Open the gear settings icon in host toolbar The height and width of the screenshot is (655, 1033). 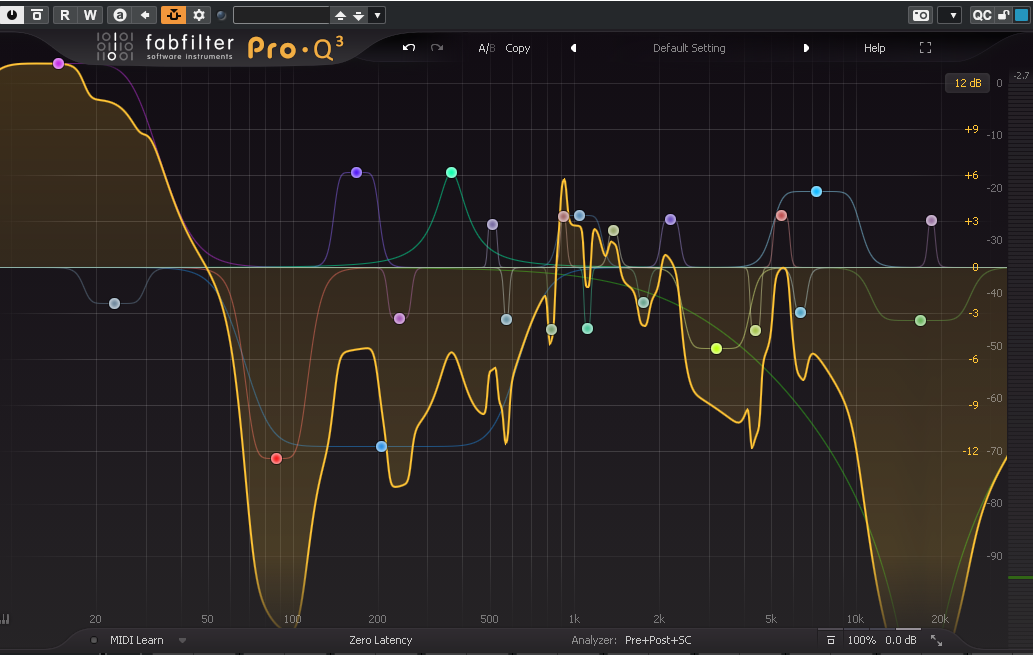click(199, 14)
